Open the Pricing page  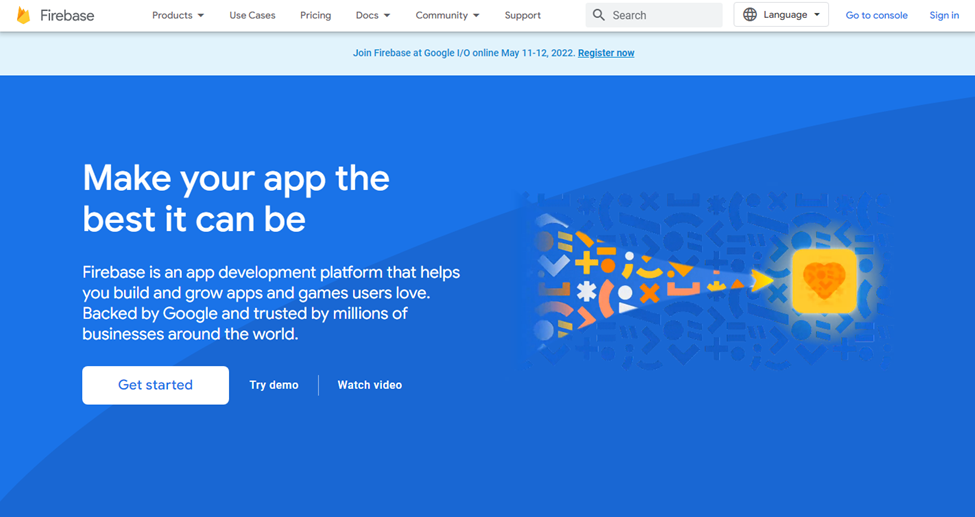pyautogui.click(x=316, y=15)
